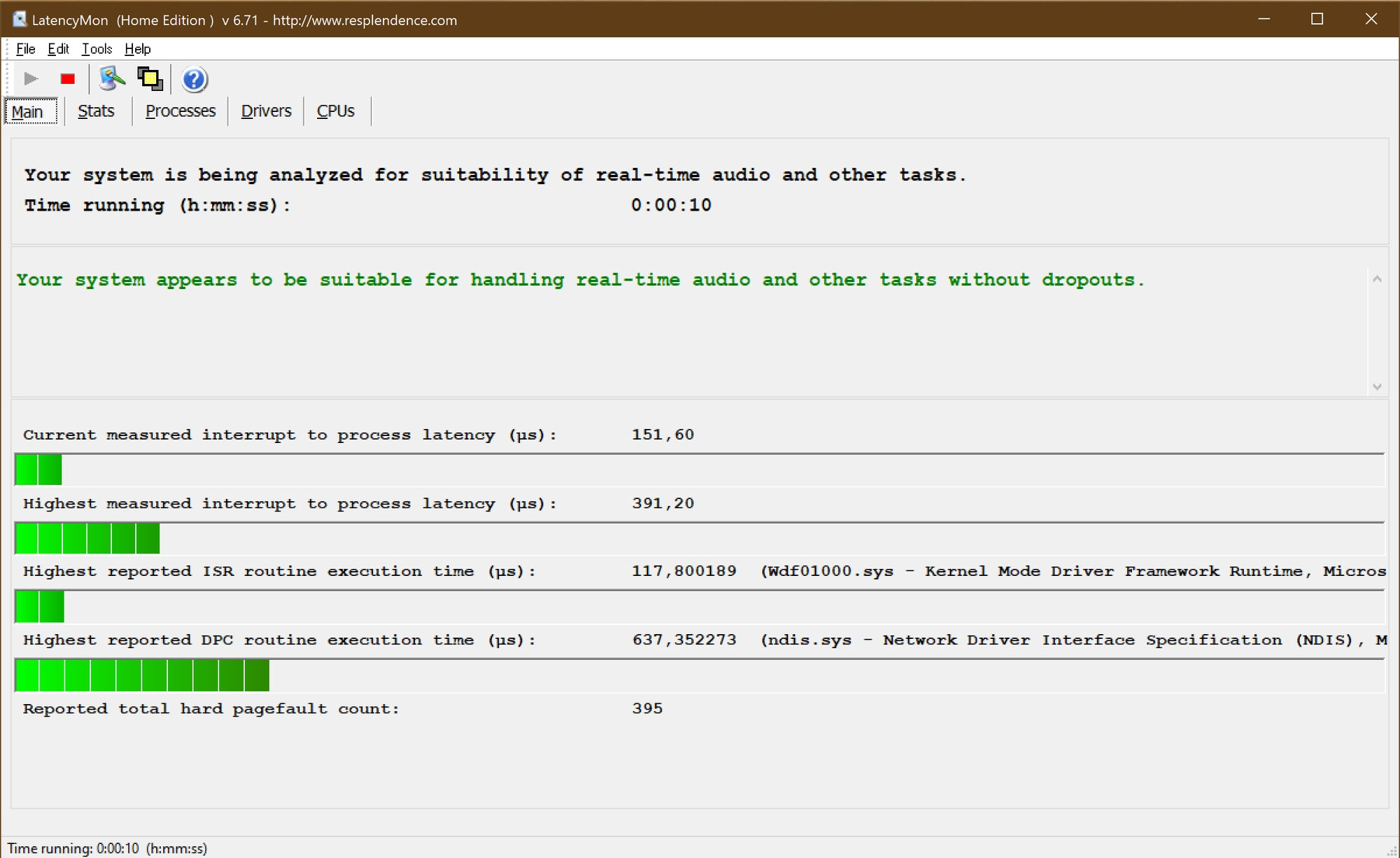Click the report pane scroll up arrow
This screenshot has height=858, width=1400.
pos(1377,279)
